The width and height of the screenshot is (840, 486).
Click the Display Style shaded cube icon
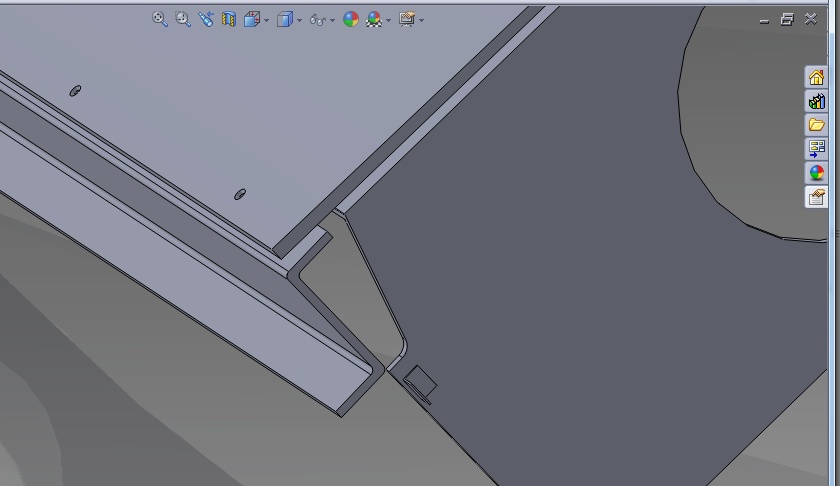click(284, 19)
